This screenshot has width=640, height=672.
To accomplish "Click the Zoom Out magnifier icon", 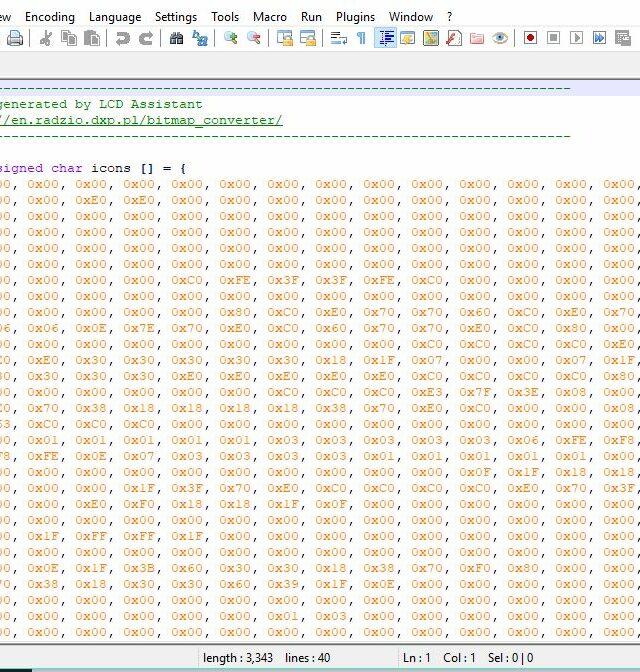I will point(254,38).
